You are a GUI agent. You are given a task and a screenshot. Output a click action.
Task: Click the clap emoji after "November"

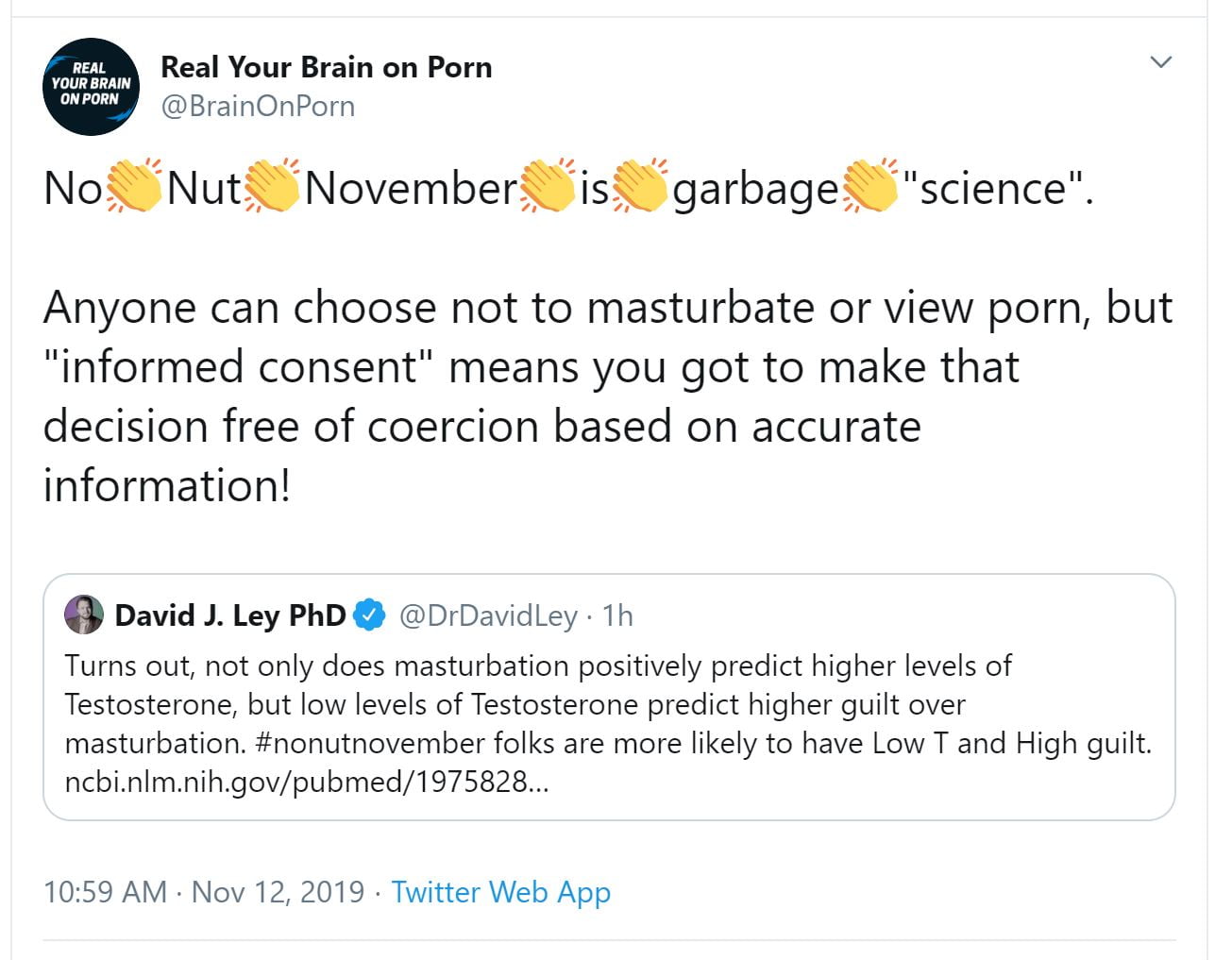548,186
